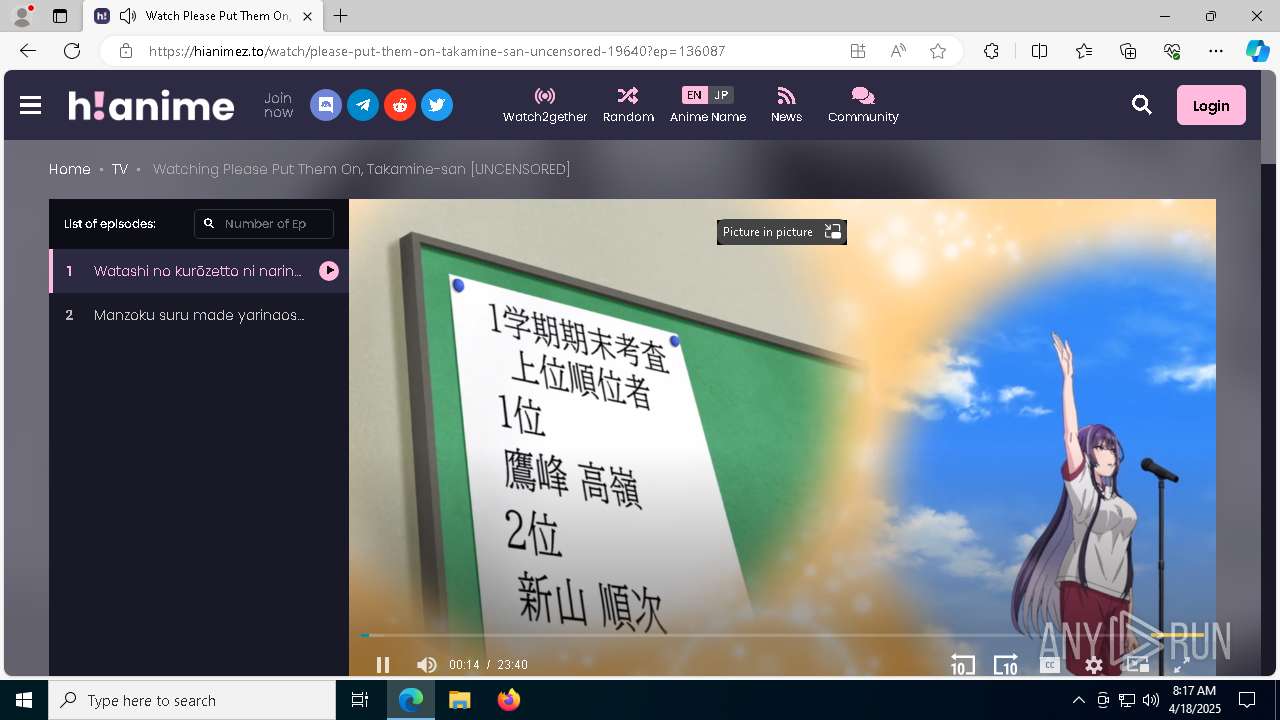Seek along the video progress bar

coord(782,635)
